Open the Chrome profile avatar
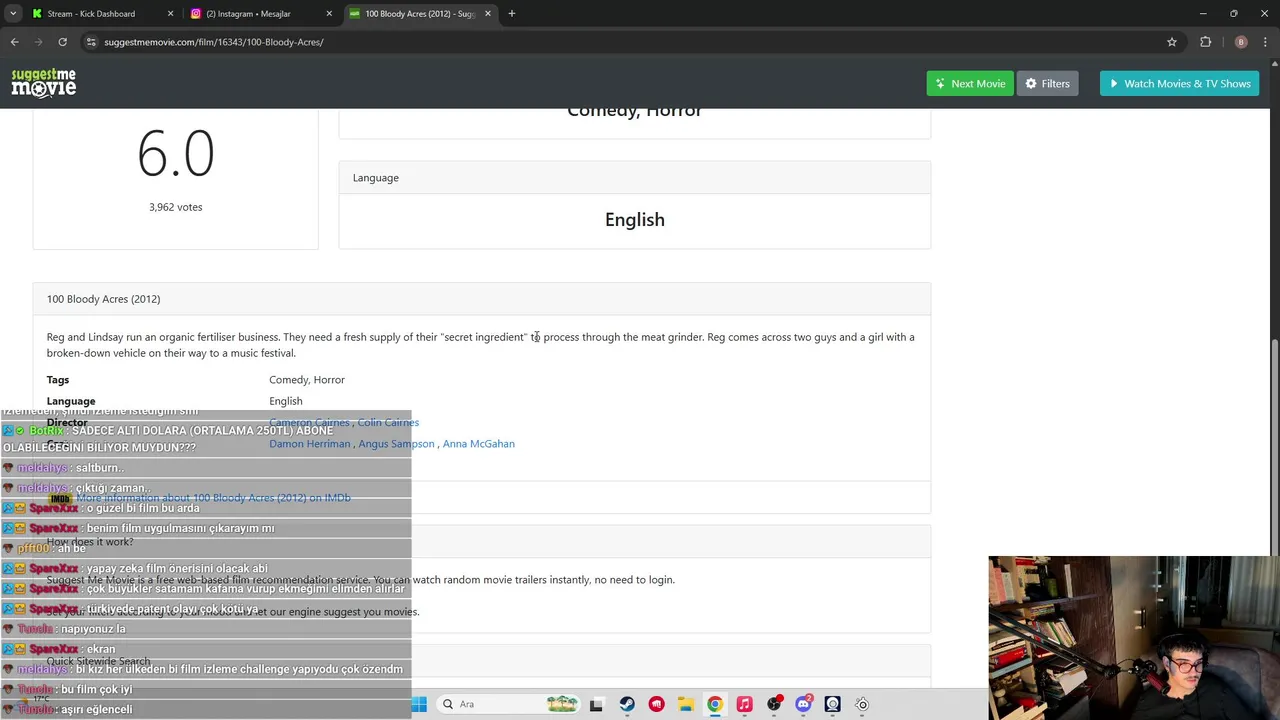The height and width of the screenshot is (720, 1280). click(x=1240, y=42)
